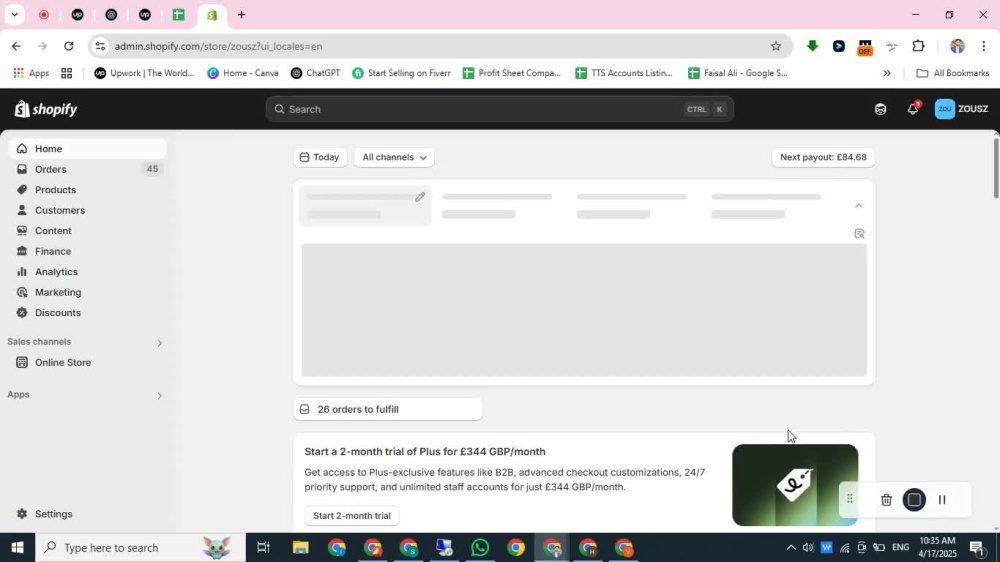Viewport: 1000px width, 562px height.
Task: Click Start 2-month trial button
Action: [351, 515]
